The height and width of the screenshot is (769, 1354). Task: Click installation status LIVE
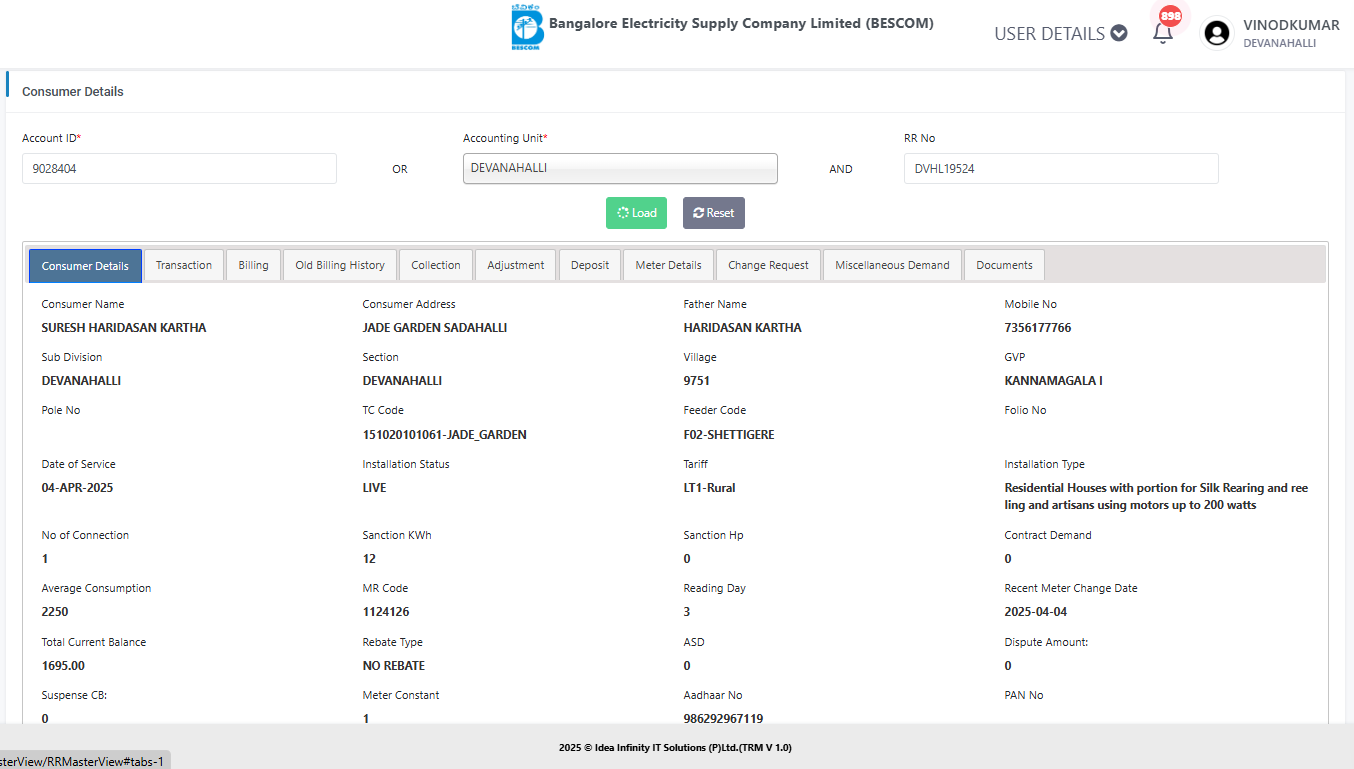coord(374,488)
